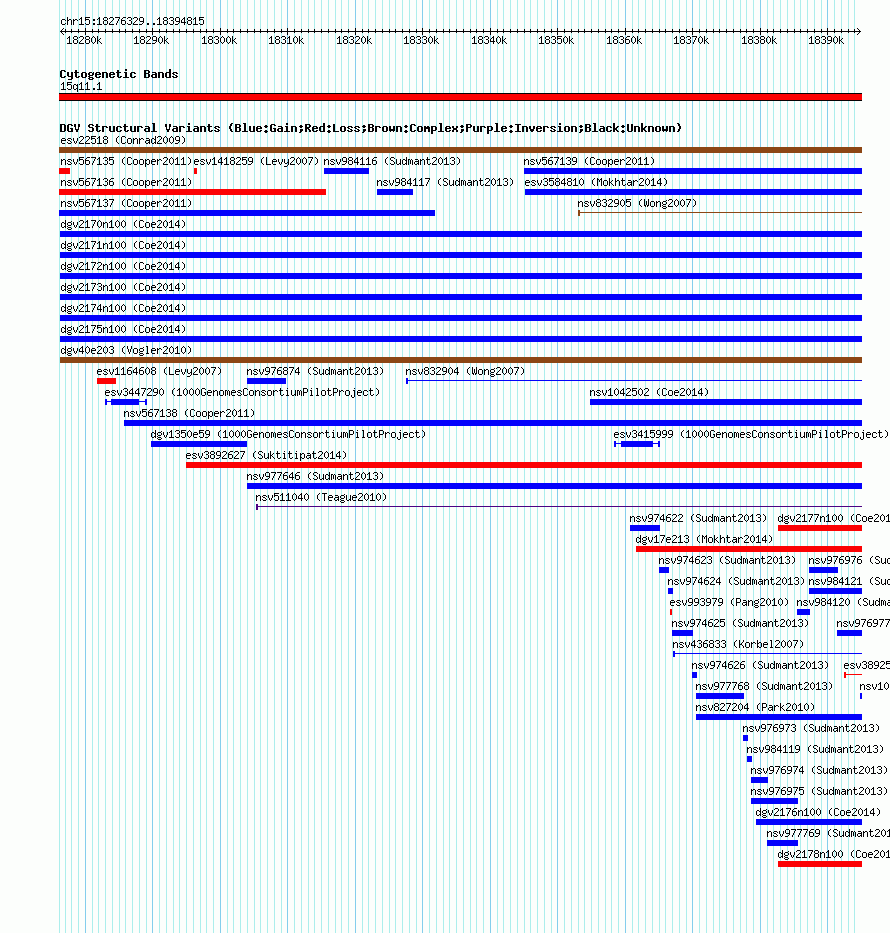Click nsv832904 (Wong2007) label

[465, 371]
